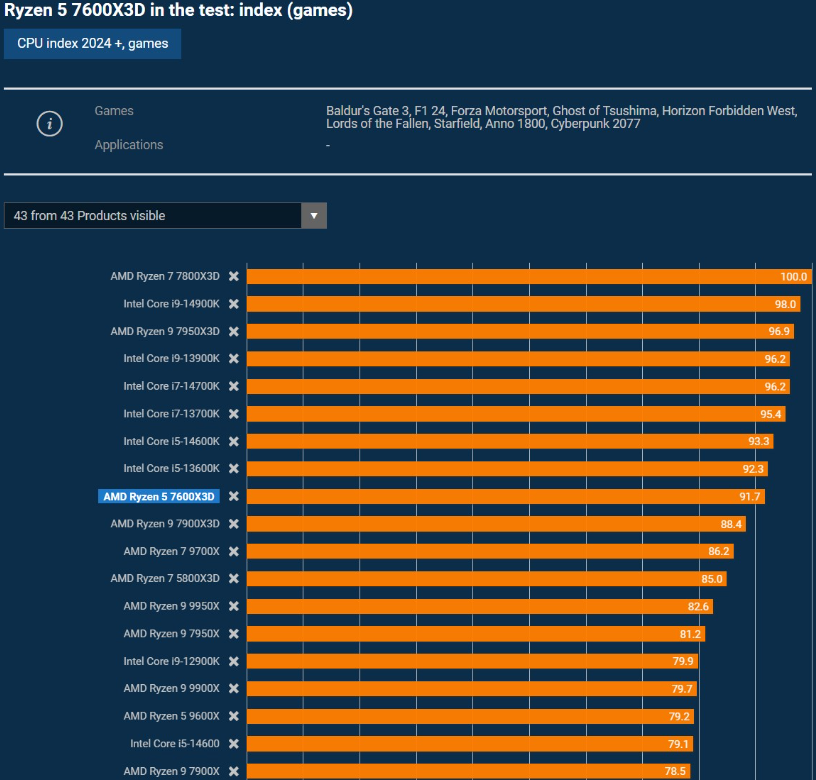This screenshot has height=780, width=816.
Task: Remove Intel Core i5-13600K from chart
Action: point(234,468)
